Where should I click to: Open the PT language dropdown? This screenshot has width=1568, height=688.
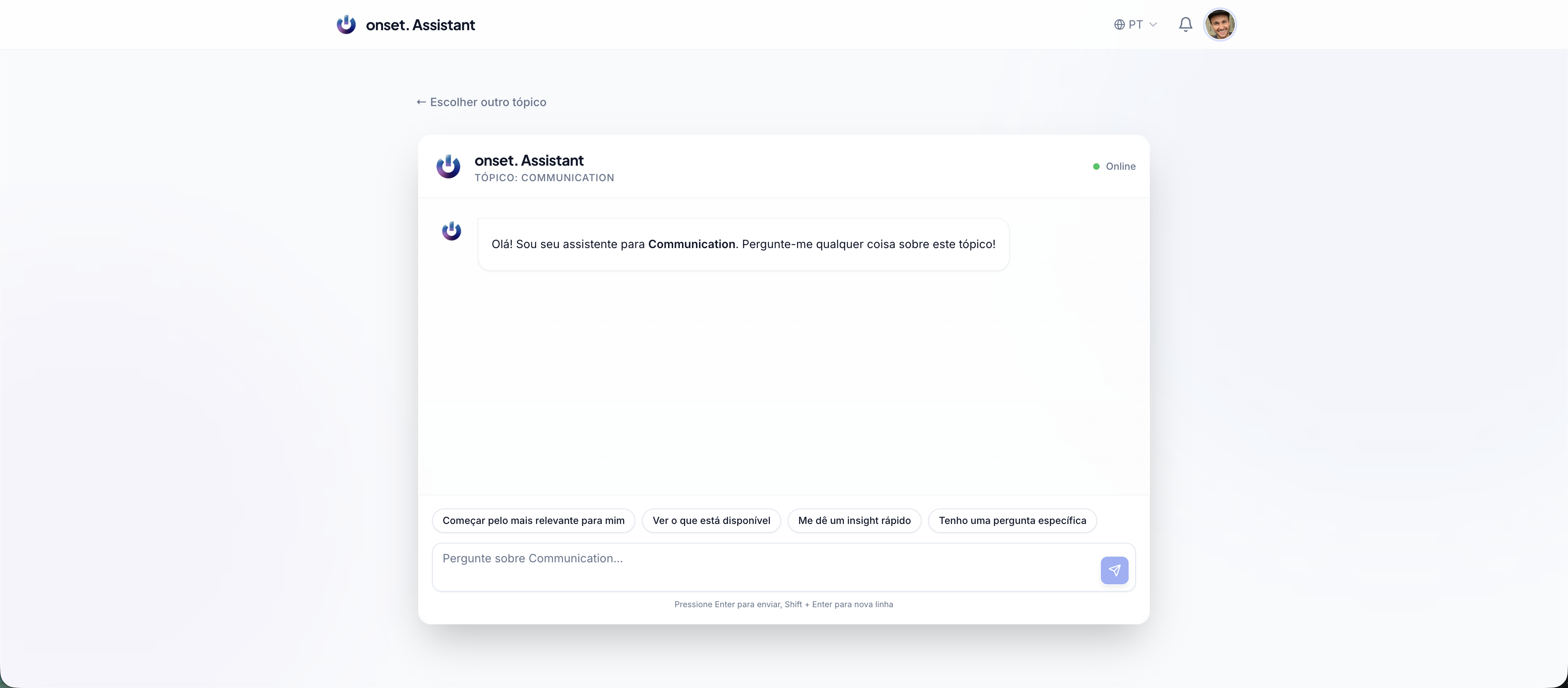tap(1136, 24)
